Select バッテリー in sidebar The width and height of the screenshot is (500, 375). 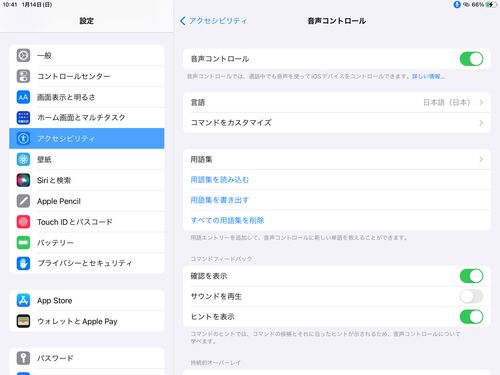(87, 242)
